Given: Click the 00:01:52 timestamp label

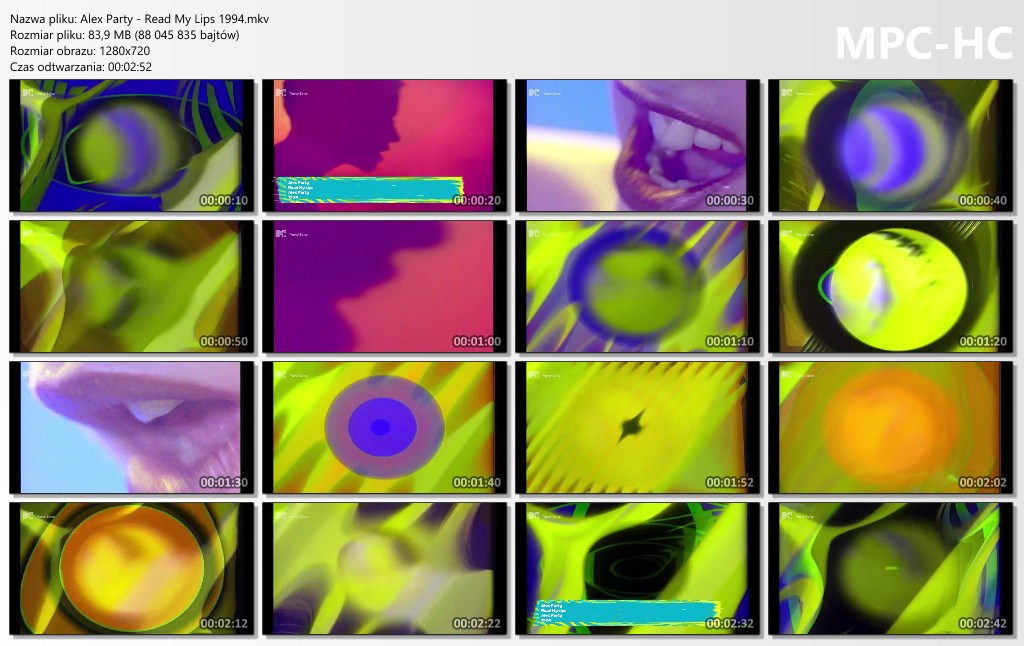Looking at the screenshot, I should coord(730,483).
